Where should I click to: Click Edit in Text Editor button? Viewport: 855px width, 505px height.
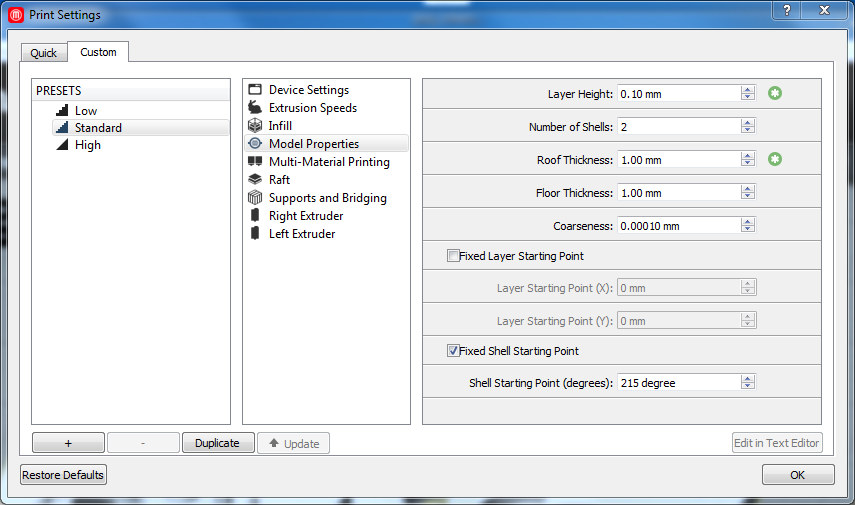(x=777, y=443)
